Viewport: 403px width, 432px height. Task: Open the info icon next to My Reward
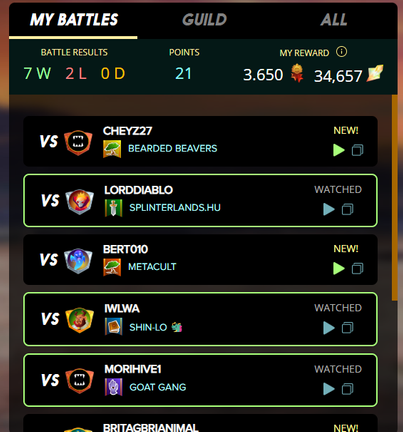341,52
